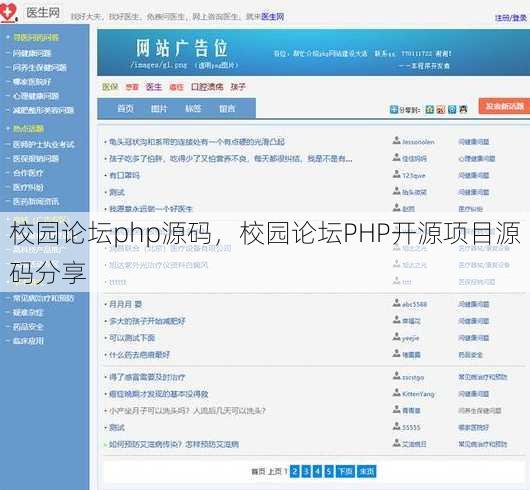The width and height of the screenshot is (530, 490).
Task: Open the 注册/登录 link
Action: point(511,18)
